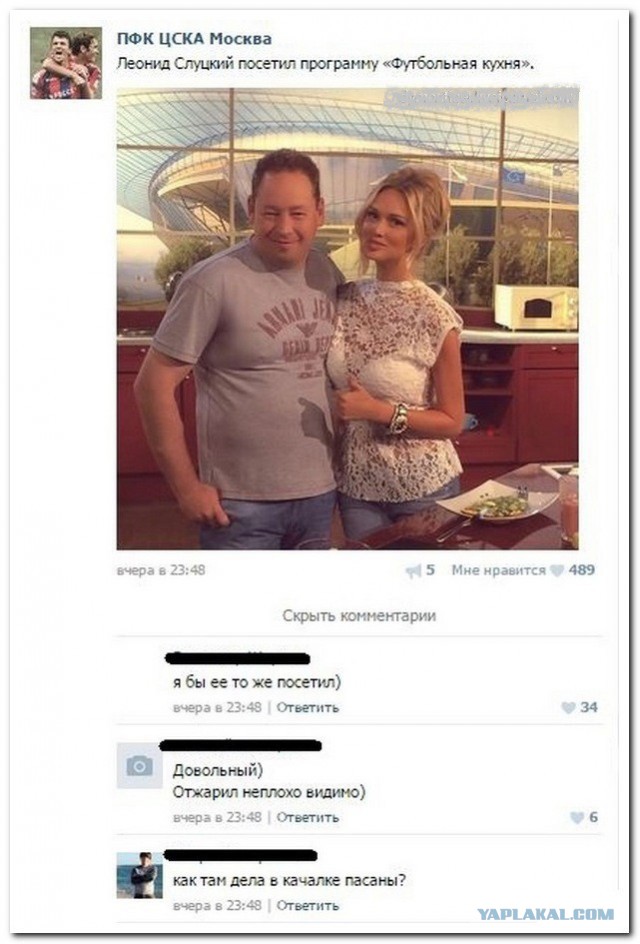Reply to the Довольный comment
This screenshot has width=640, height=944.
pos(308,818)
